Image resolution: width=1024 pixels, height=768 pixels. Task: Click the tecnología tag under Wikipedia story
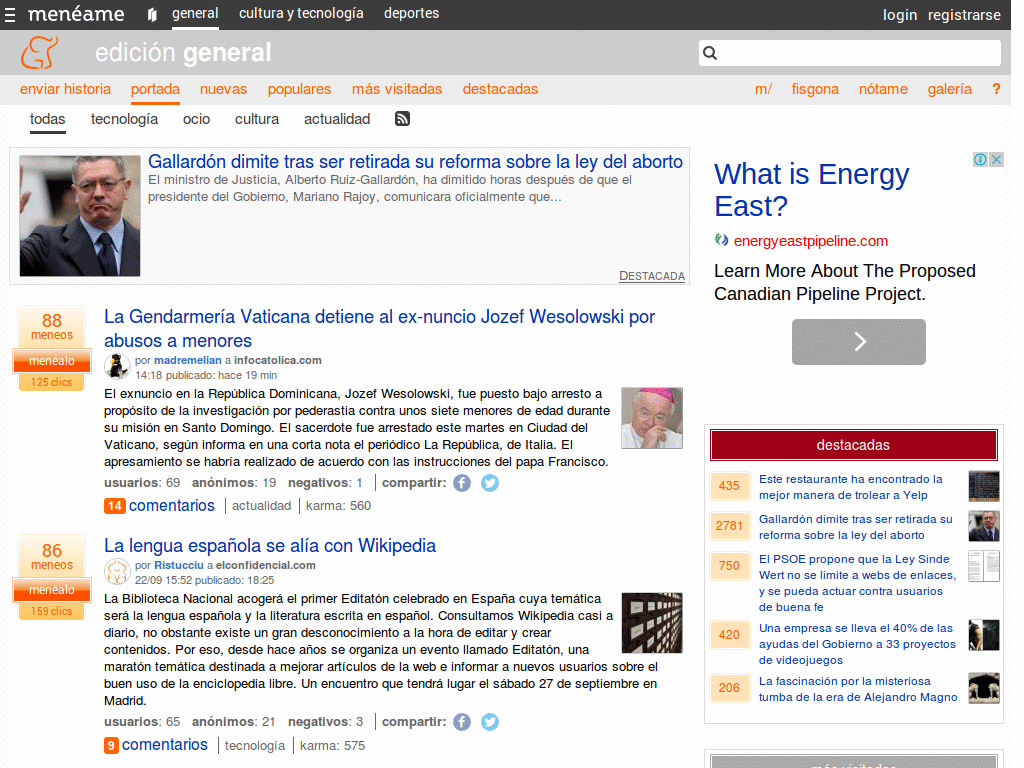pyautogui.click(x=255, y=746)
